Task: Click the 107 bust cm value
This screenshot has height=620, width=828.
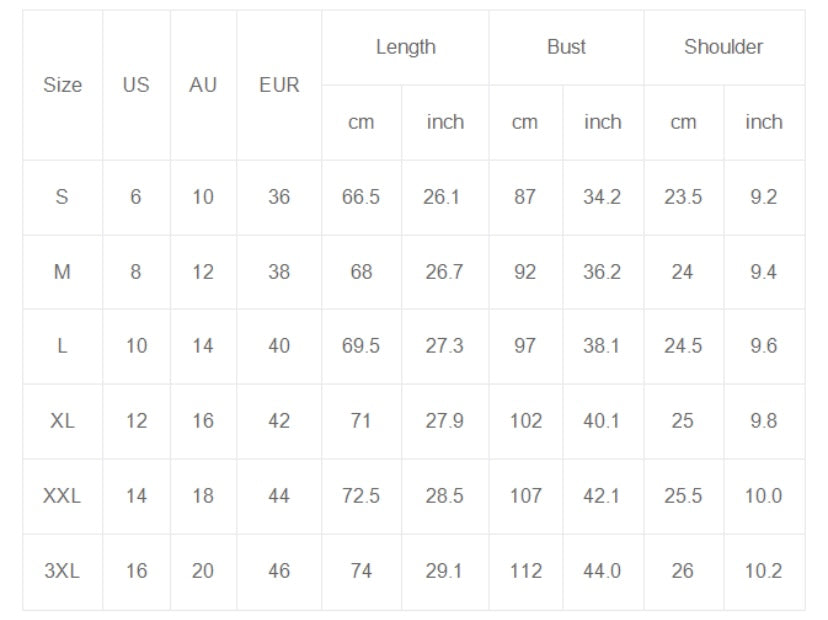Action: (x=525, y=496)
